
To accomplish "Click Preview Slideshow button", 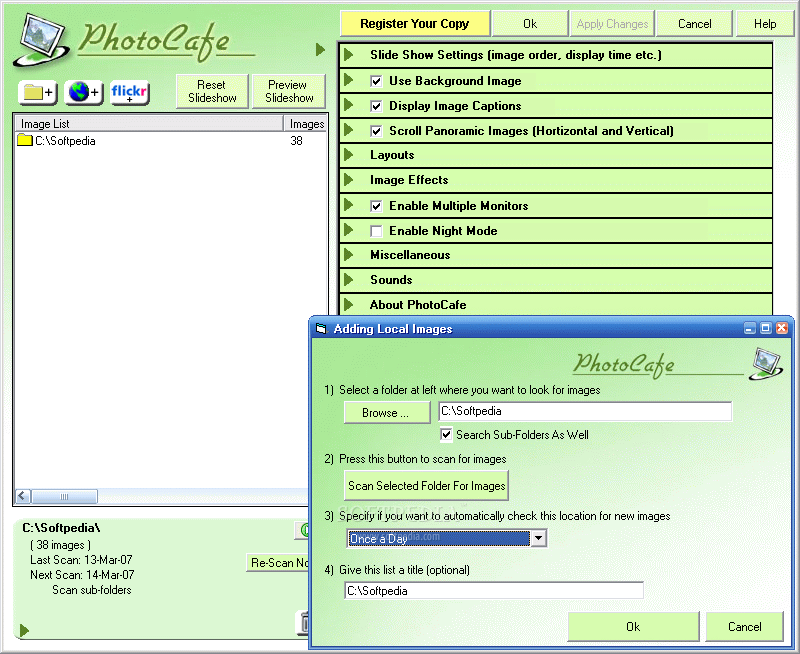I will (289, 91).
